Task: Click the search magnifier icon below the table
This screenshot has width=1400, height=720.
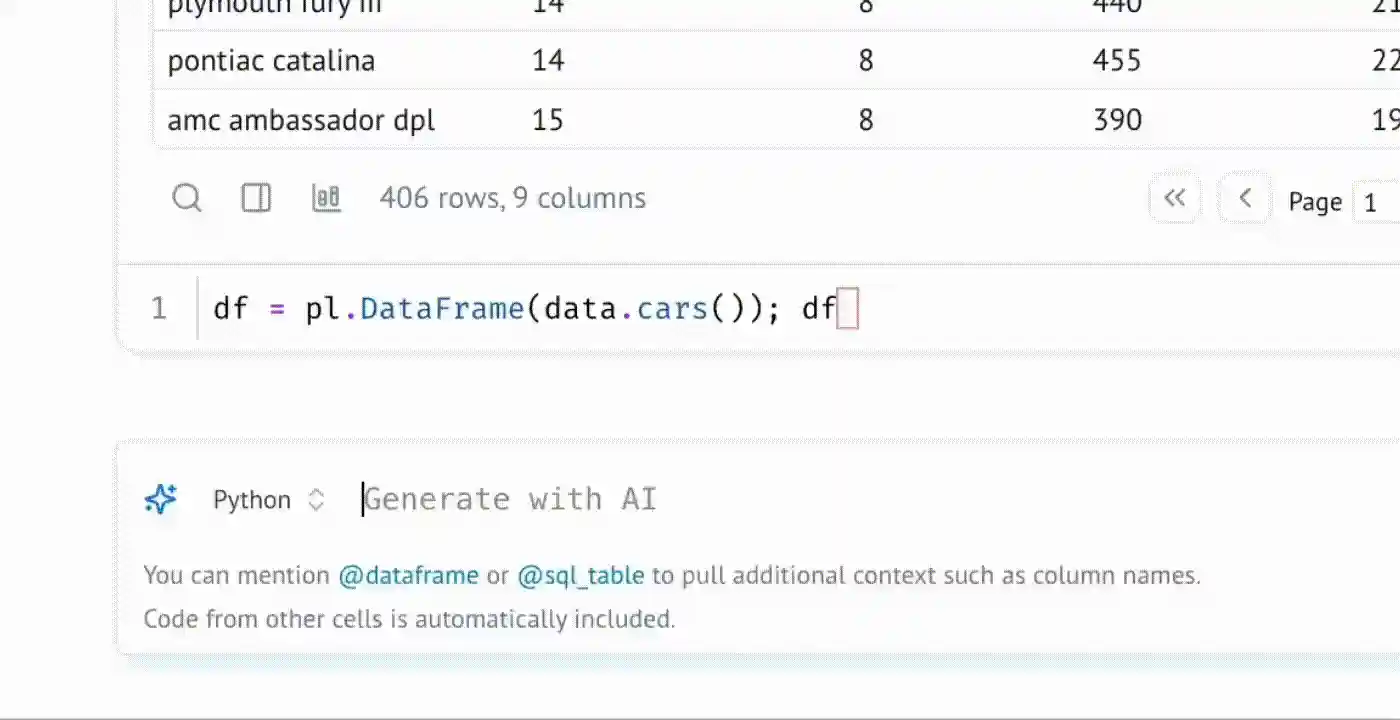Action: coord(187,198)
